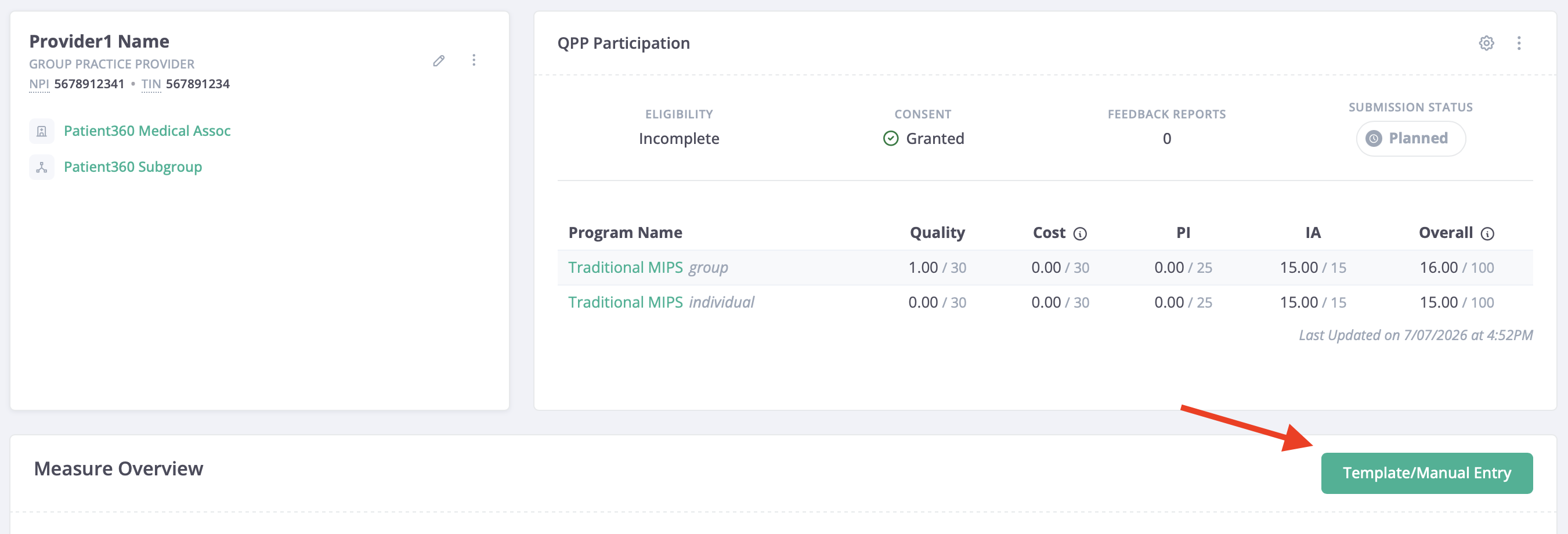Open Patient360 Subgroup link
The height and width of the screenshot is (534, 1568).
(x=133, y=167)
